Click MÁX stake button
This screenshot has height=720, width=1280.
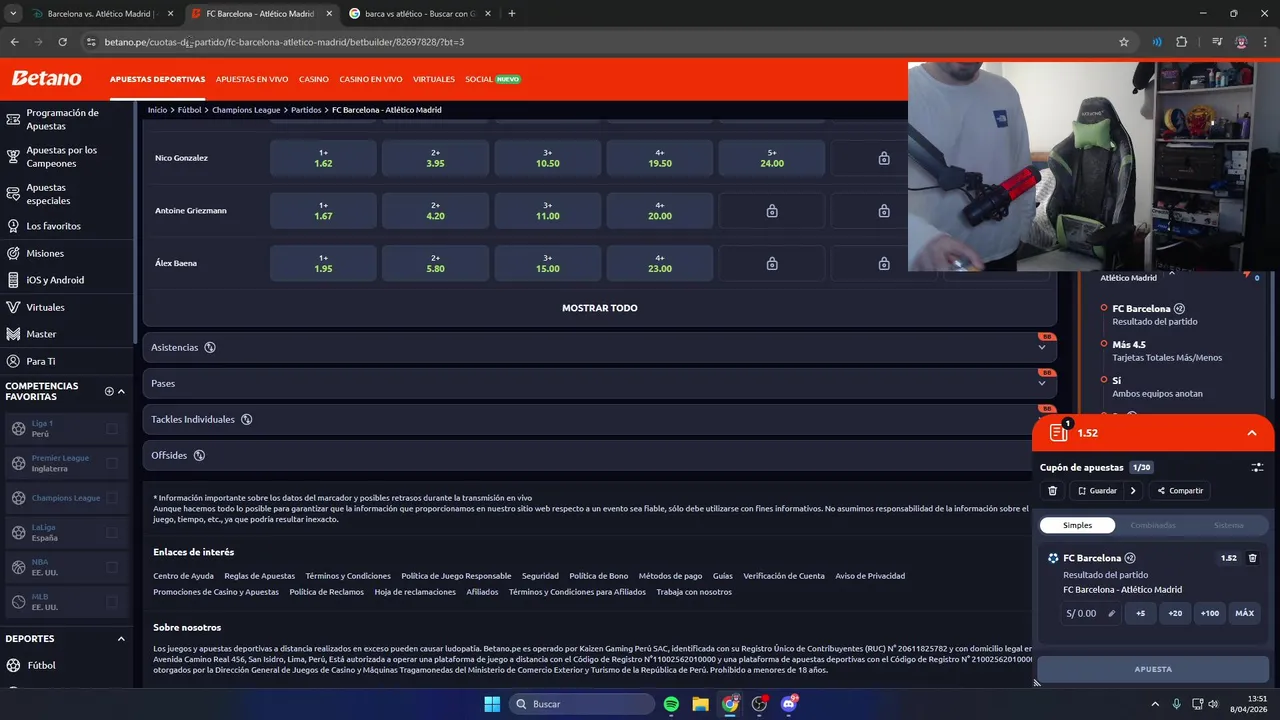pyautogui.click(x=1245, y=613)
